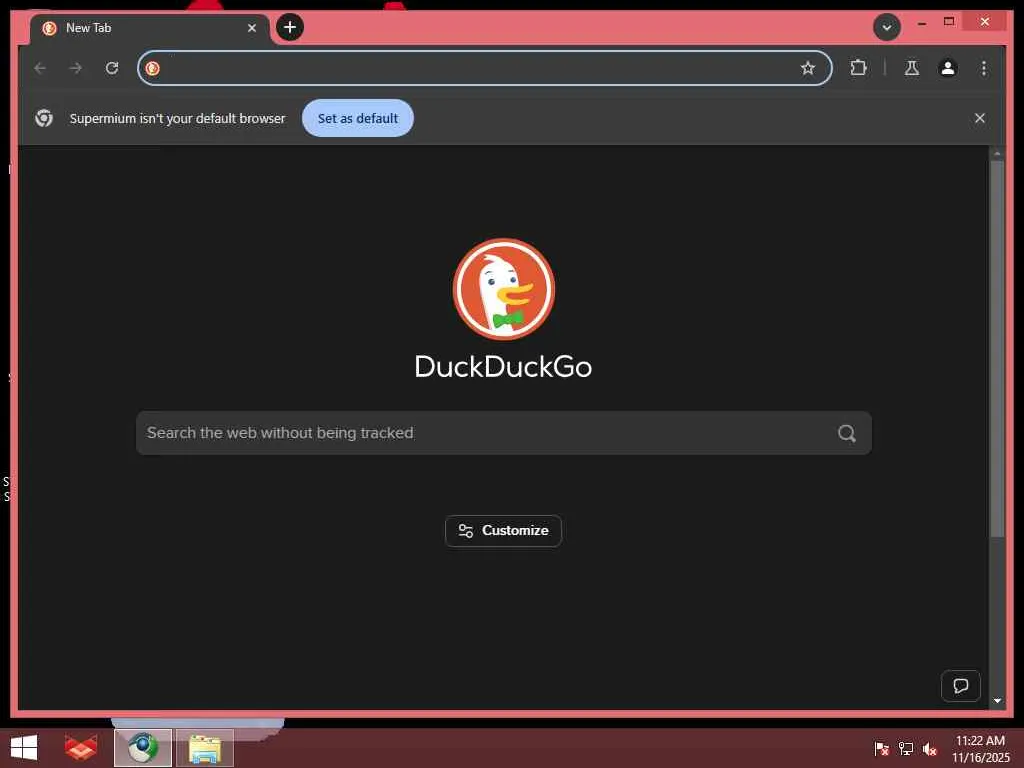Maximize the Supermium window
This screenshot has width=1024, height=768.
coord(950,22)
